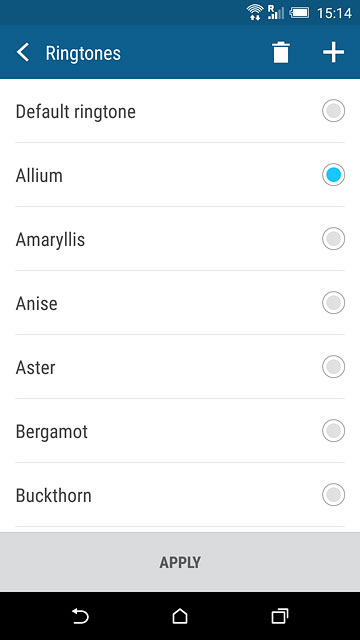
Task: Tap the recent apps navigation button
Action: tap(280, 616)
